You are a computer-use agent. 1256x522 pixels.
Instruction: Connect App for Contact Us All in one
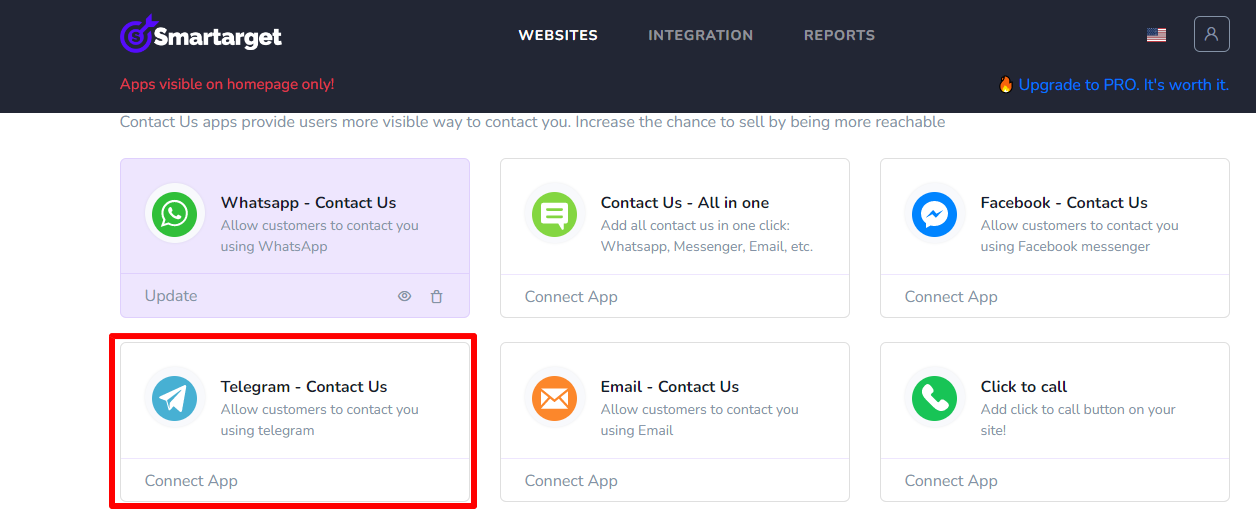point(571,297)
